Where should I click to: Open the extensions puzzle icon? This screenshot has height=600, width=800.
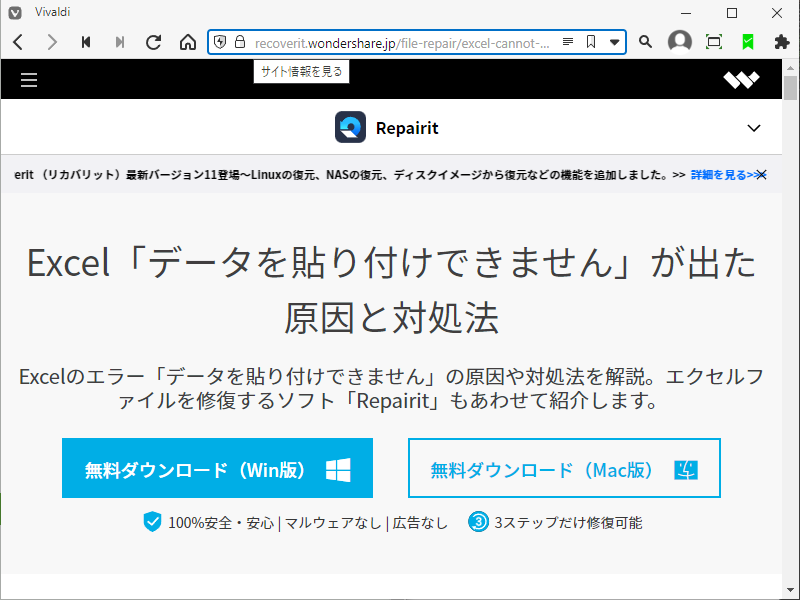(x=782, y=42)
